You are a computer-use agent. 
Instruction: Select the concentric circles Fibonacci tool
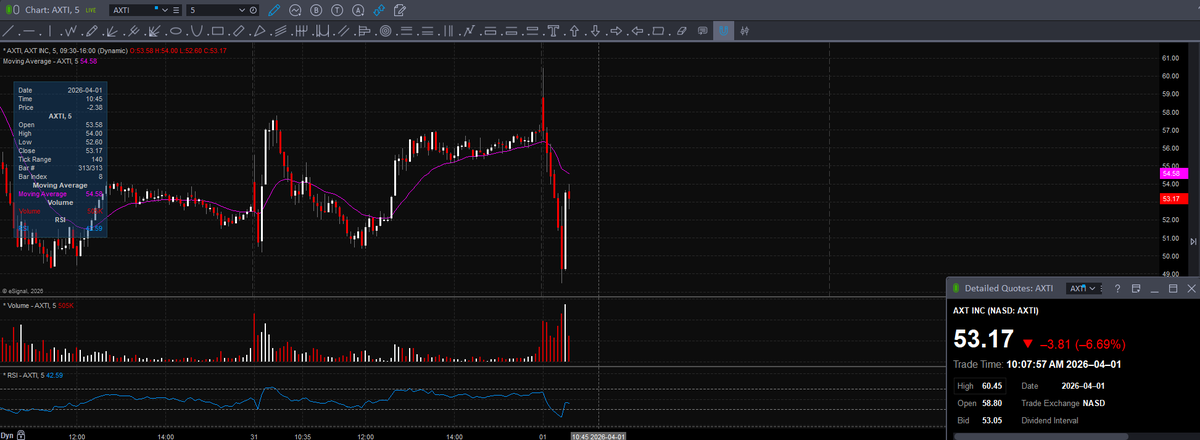coord(386,31)
